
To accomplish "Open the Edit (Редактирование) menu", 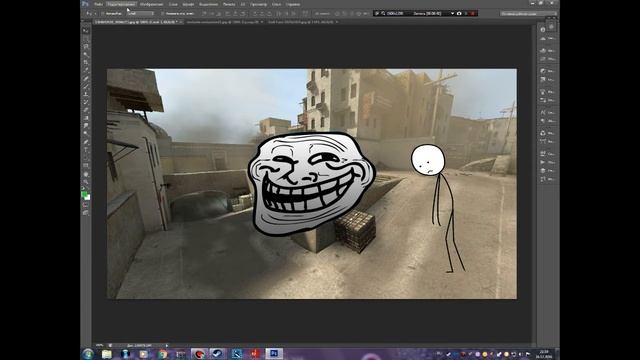I will 121,4.
